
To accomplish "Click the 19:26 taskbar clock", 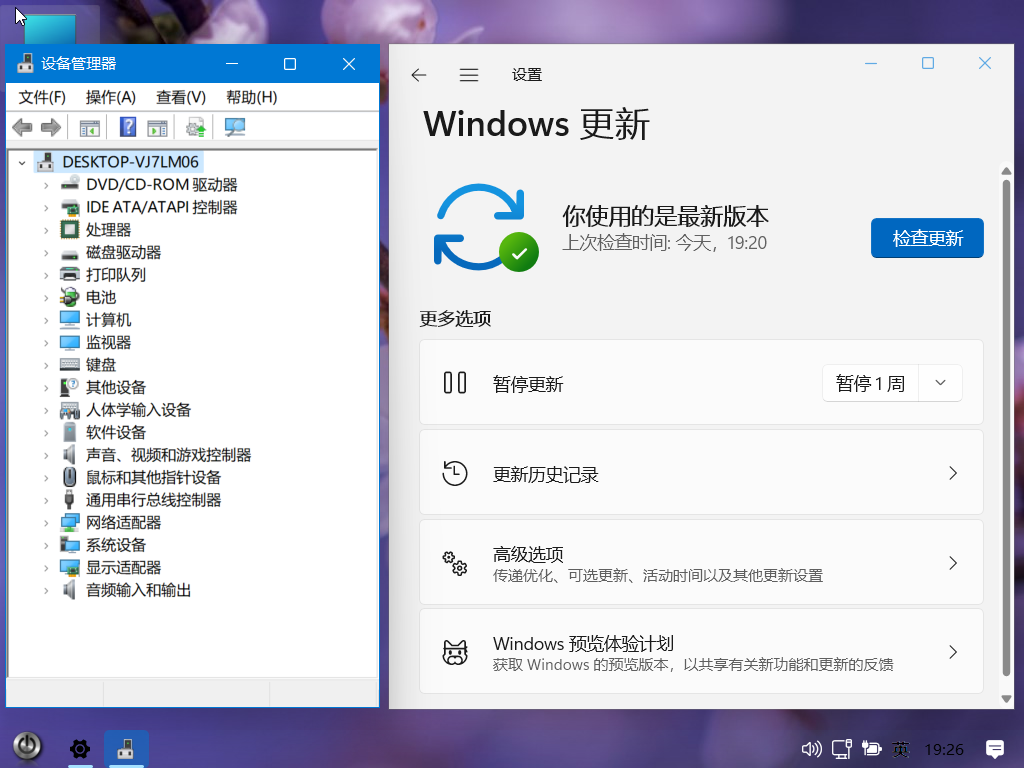I will 944,749.
